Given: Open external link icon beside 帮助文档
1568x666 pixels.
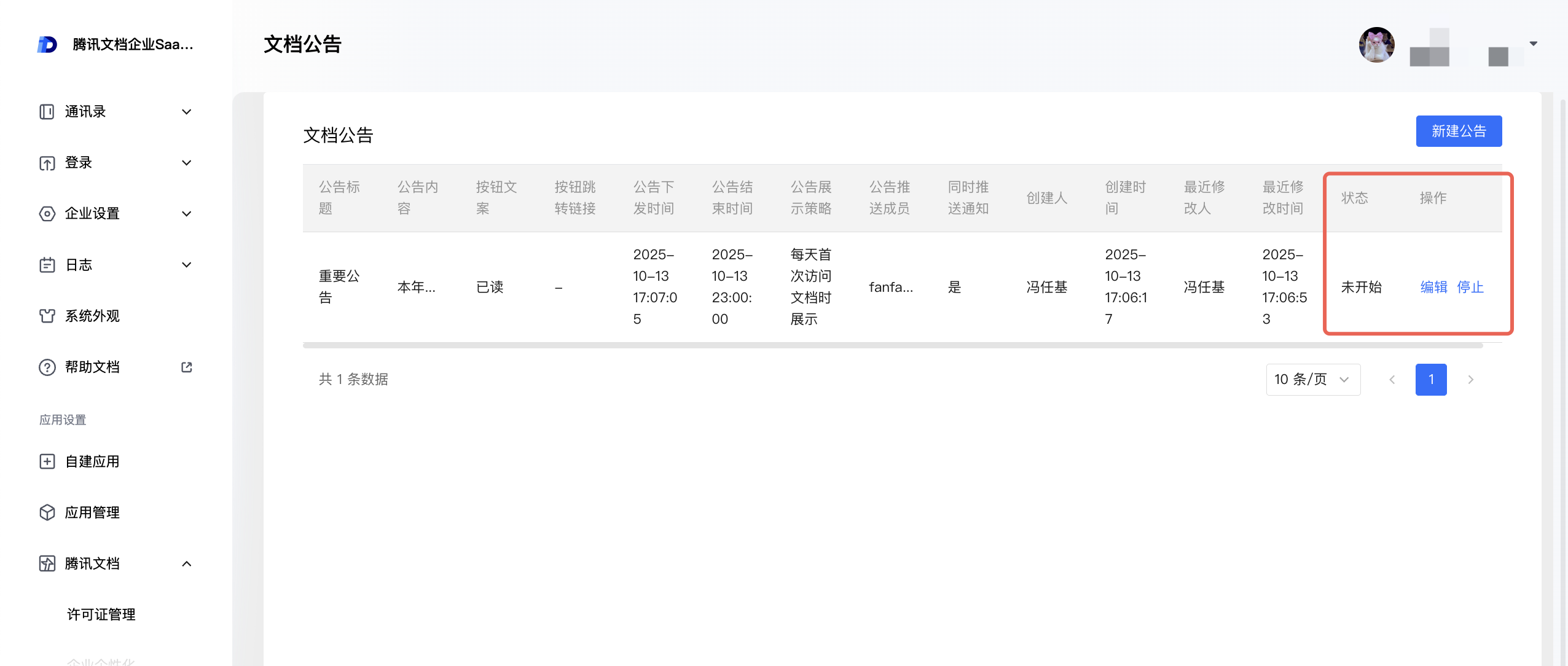Looking at the screenshot, I should [187, 367].
